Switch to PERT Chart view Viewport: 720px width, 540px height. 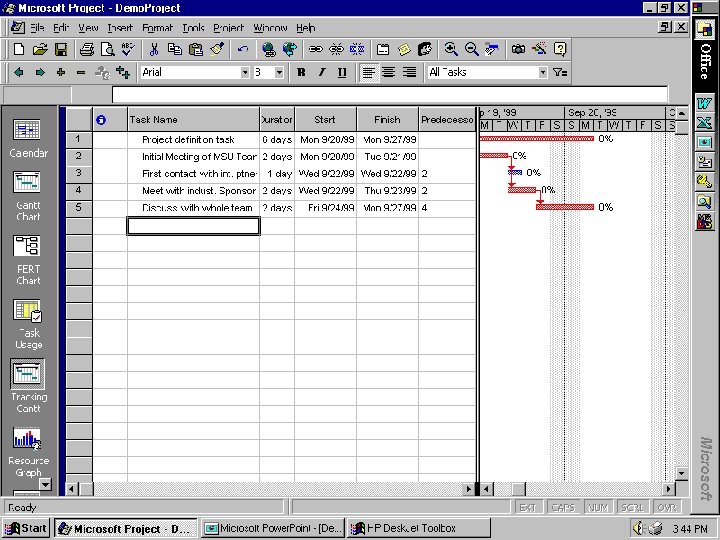point(28,260)
